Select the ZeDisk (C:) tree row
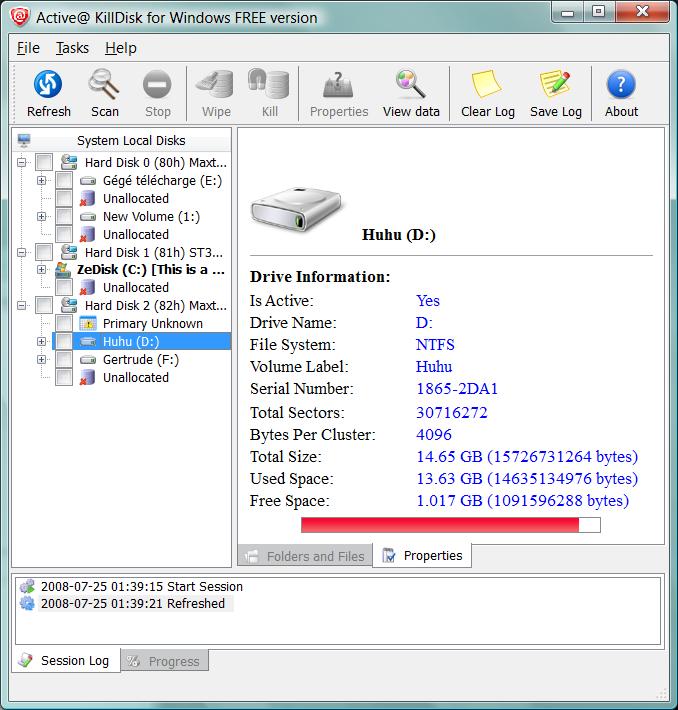678x710 pixels. (x=140, y=269)
